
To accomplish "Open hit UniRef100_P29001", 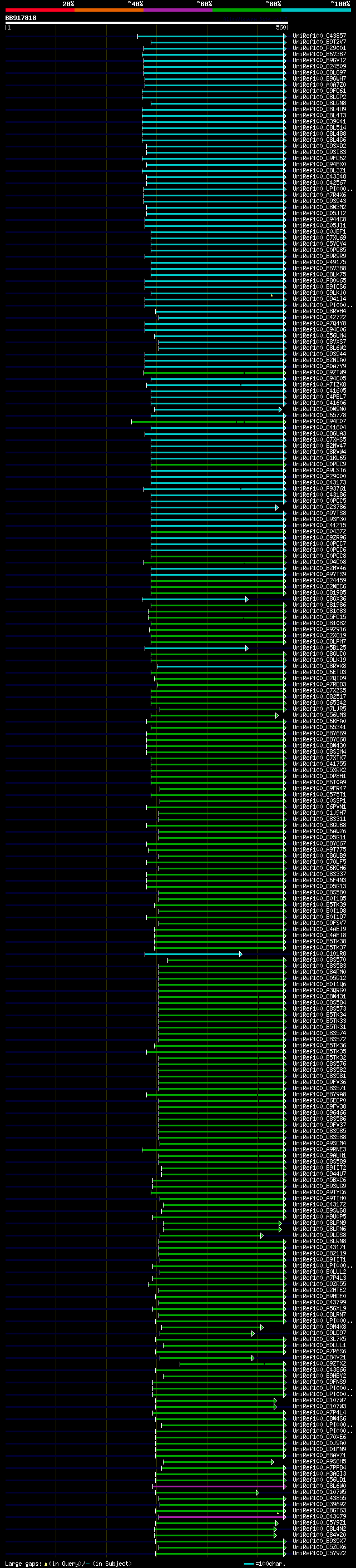I will coord(319,48).
